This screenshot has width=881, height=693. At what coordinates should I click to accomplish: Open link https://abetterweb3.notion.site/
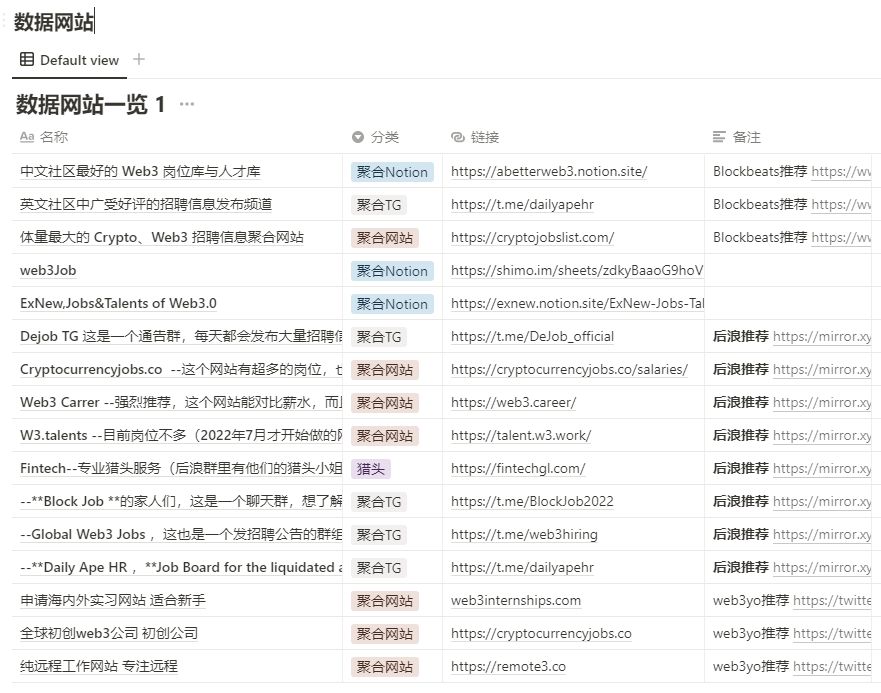[x=549, y=171]
